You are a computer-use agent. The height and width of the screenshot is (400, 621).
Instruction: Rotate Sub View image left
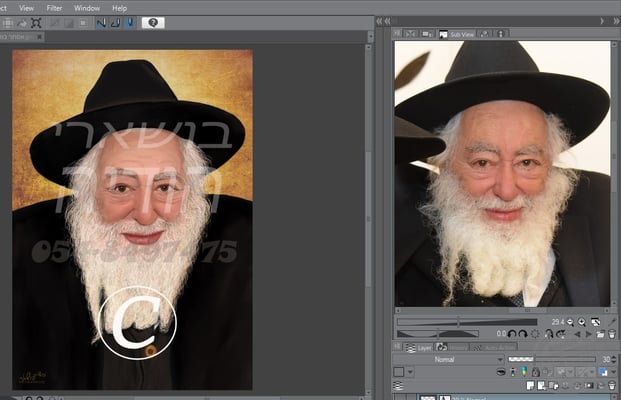512,334
